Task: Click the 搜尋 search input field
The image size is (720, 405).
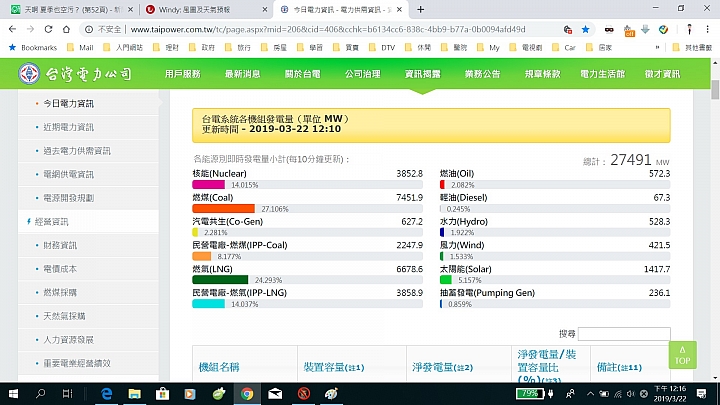Action: [x=624, y=334]
